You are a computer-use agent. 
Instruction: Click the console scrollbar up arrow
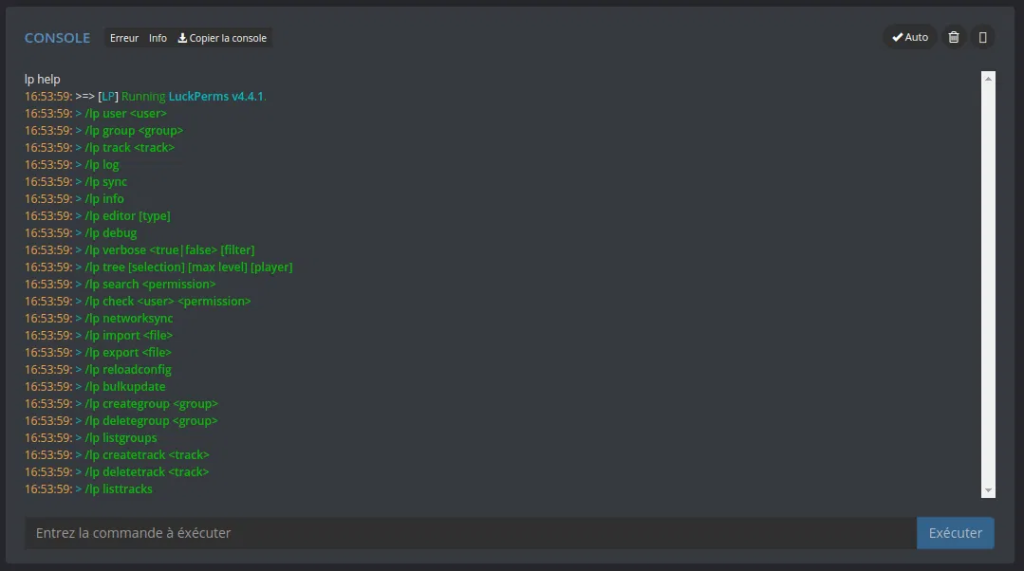click(988, 78)
